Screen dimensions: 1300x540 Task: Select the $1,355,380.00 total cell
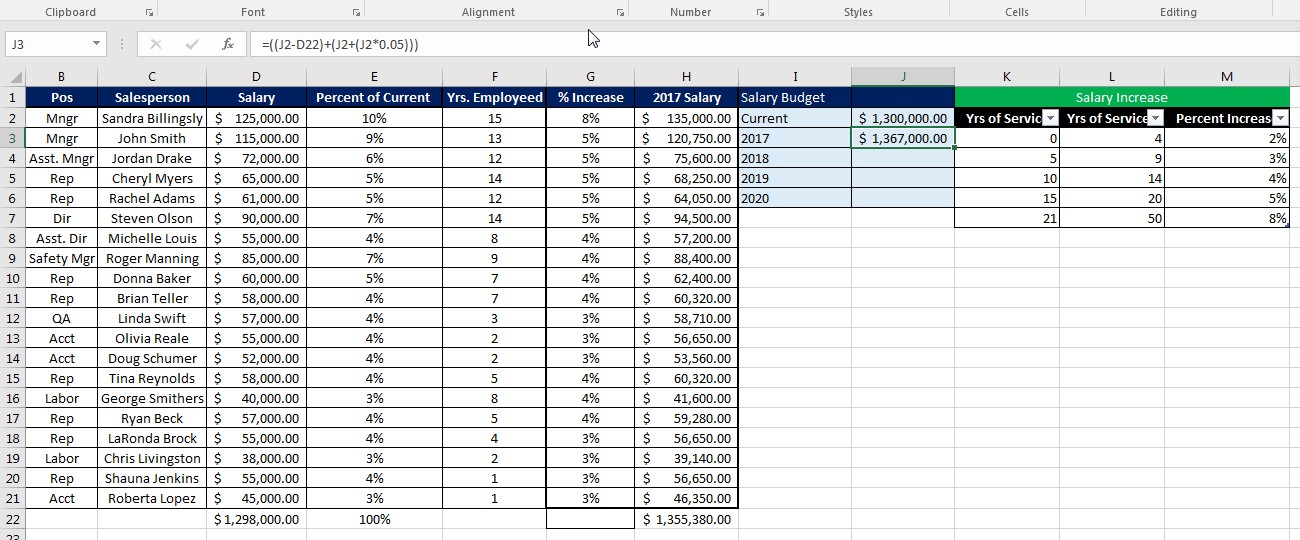point(686,519)
